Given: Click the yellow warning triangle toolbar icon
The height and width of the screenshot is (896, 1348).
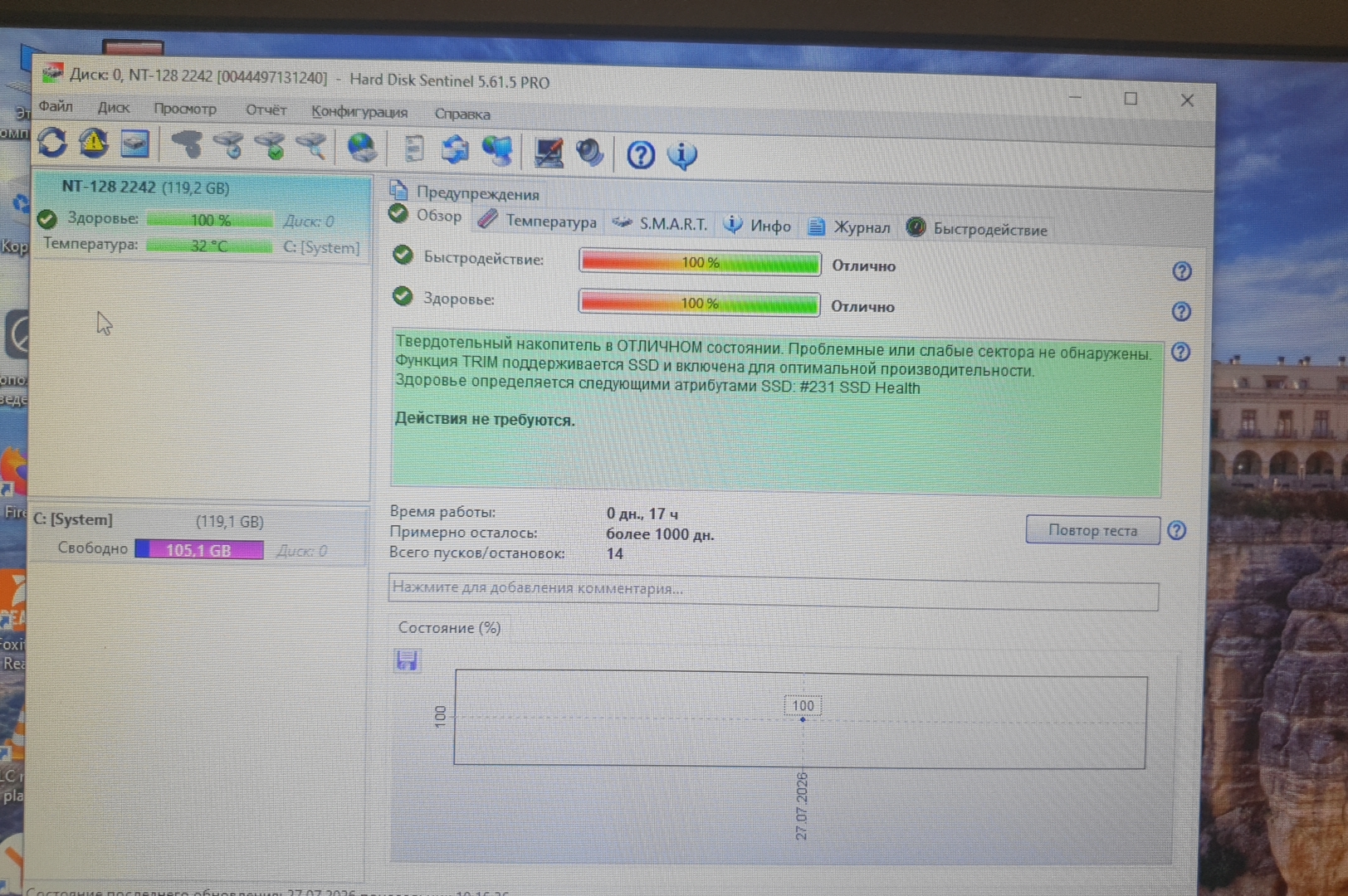Looking at the screenshot, I should pyautogui.click(x=94, y=143).
